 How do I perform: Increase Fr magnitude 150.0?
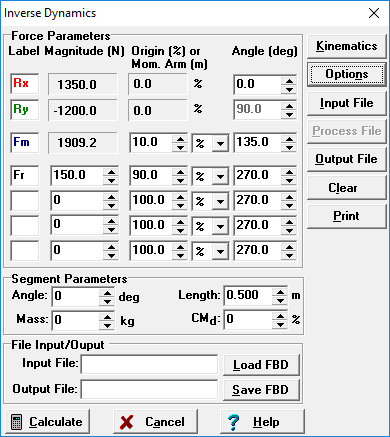(x=111, y=172)
